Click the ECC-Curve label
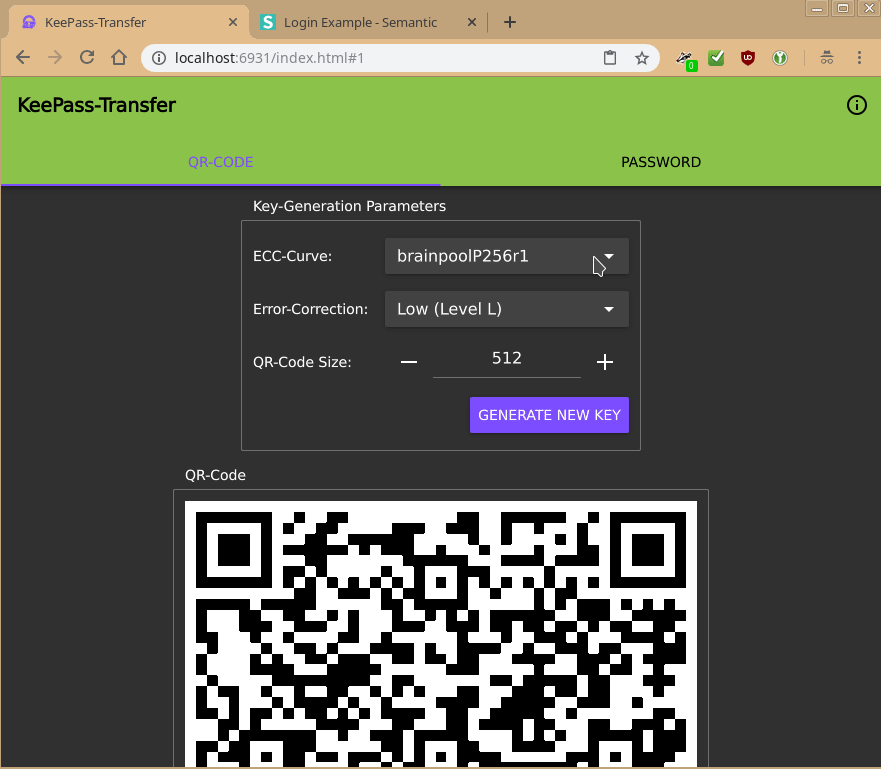The image size is (881, 769). (293, 256)
